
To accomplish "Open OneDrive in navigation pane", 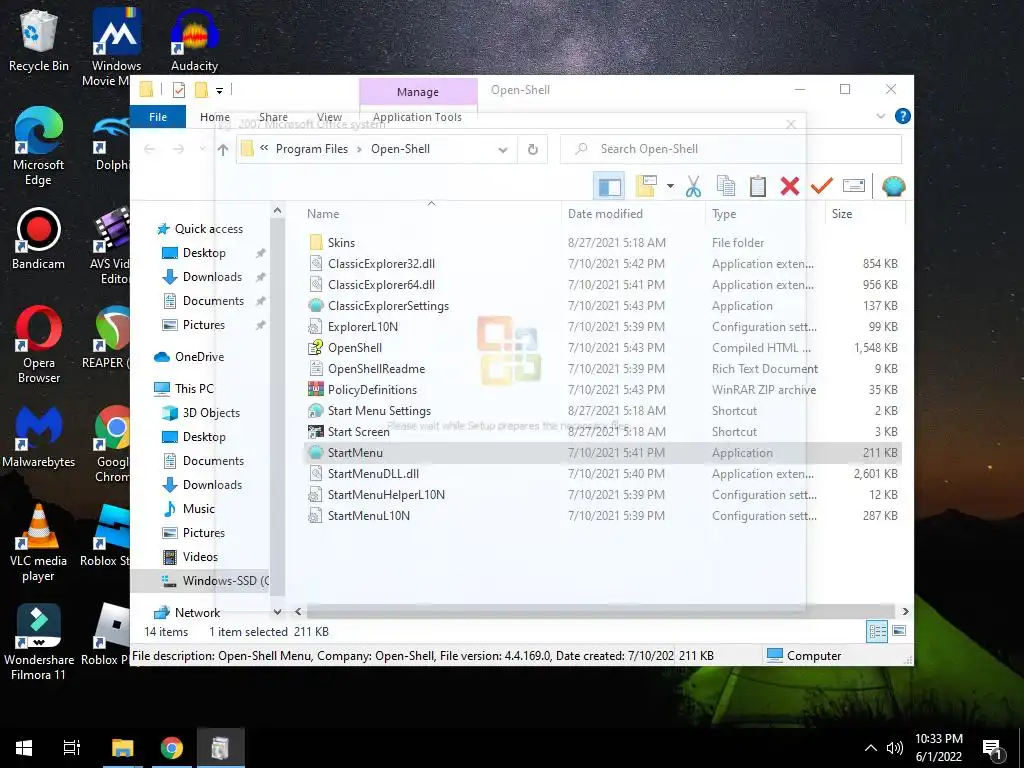I will [x=199, y=357].
